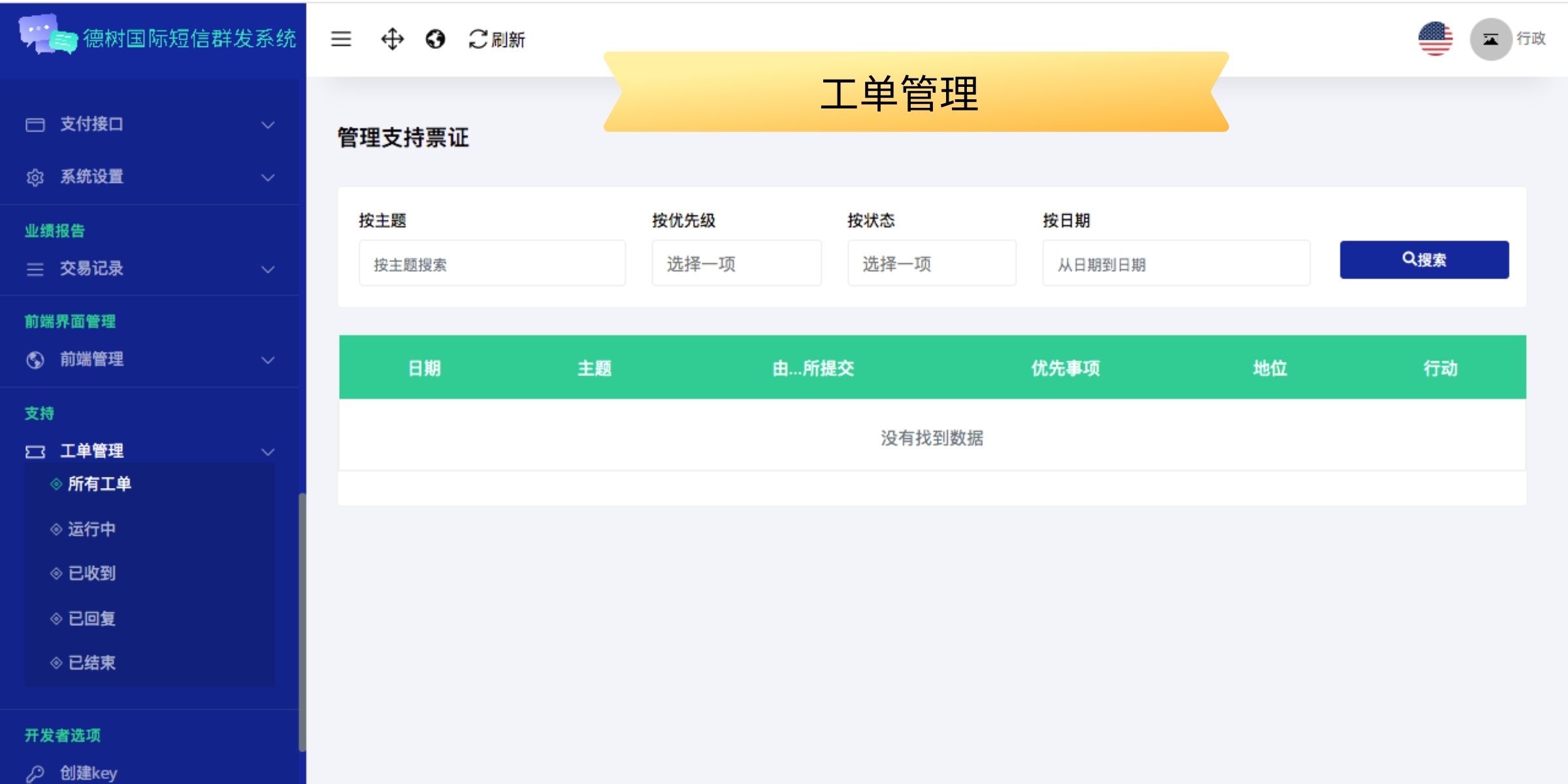1568x784 pixels.
Task: Click the fullscreen move-arrows icon
Action: [x=392, y=39]
